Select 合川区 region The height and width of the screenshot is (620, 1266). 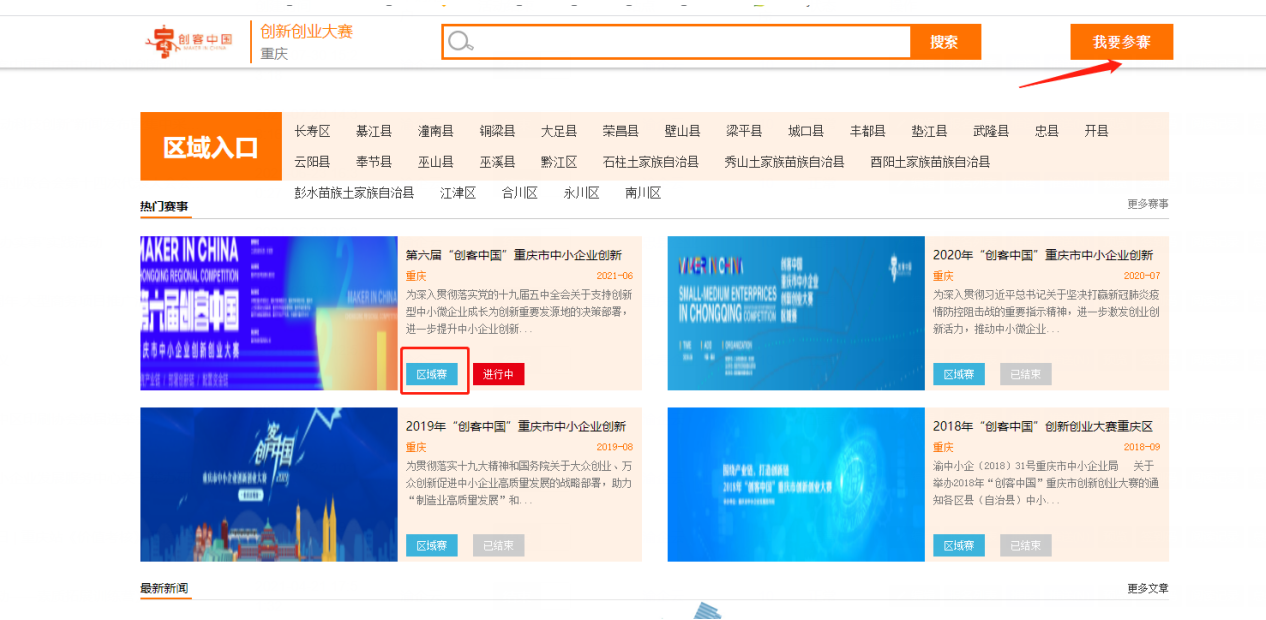point(520,193)
